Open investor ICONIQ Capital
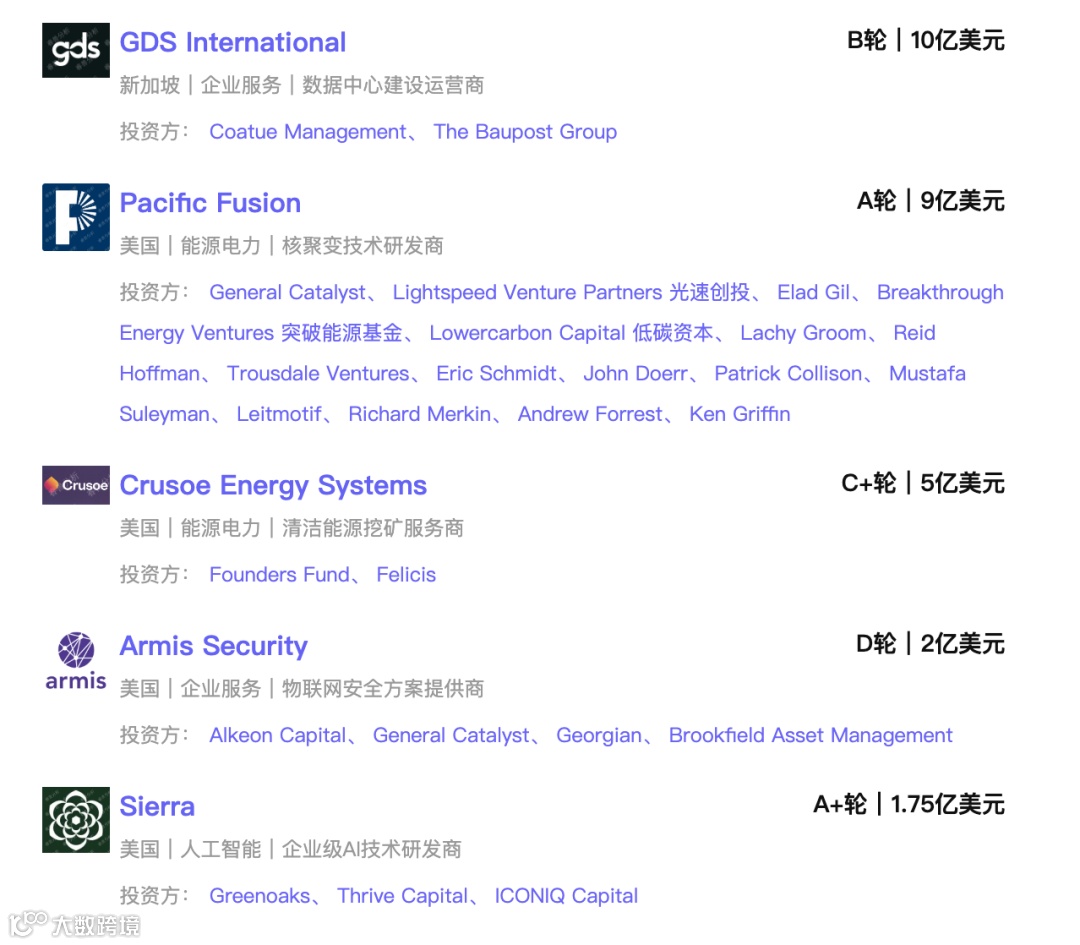The image size is (1080, 945). pyautogui.click(x=566, y=895)
